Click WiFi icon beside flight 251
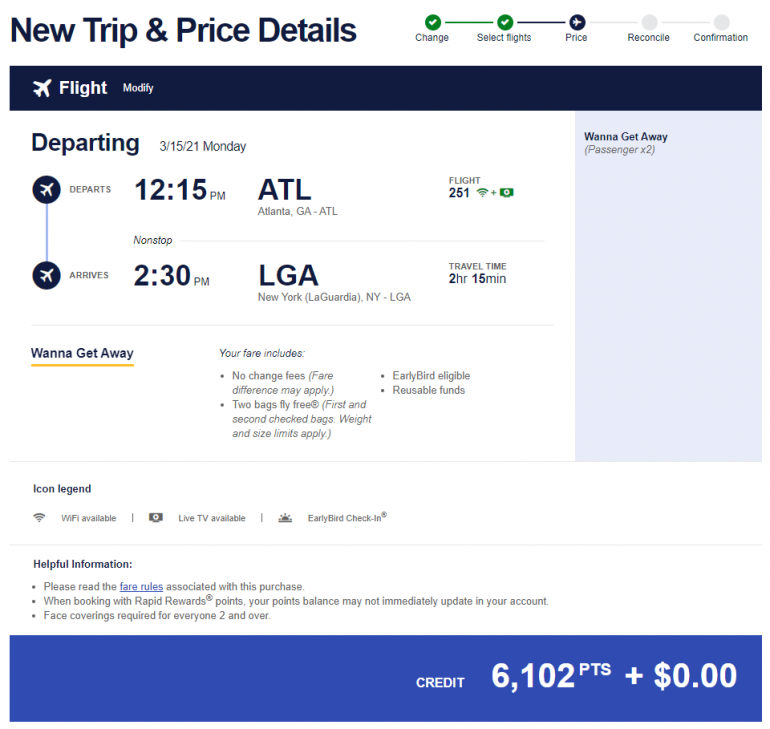The image size is (770, 729). [x=482, y=193]
